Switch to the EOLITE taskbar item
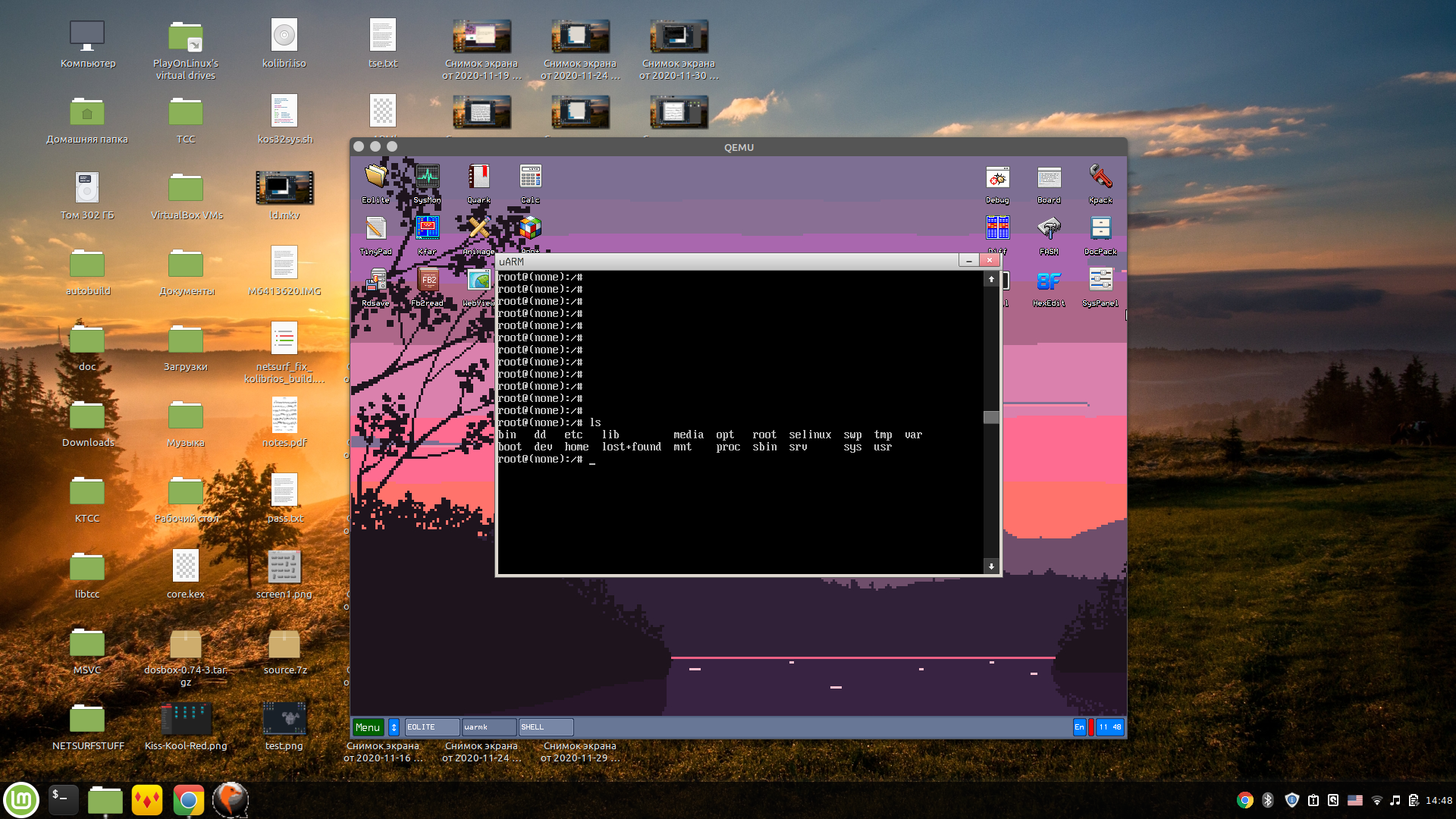 pyautogui.click(x=431, y=727)
